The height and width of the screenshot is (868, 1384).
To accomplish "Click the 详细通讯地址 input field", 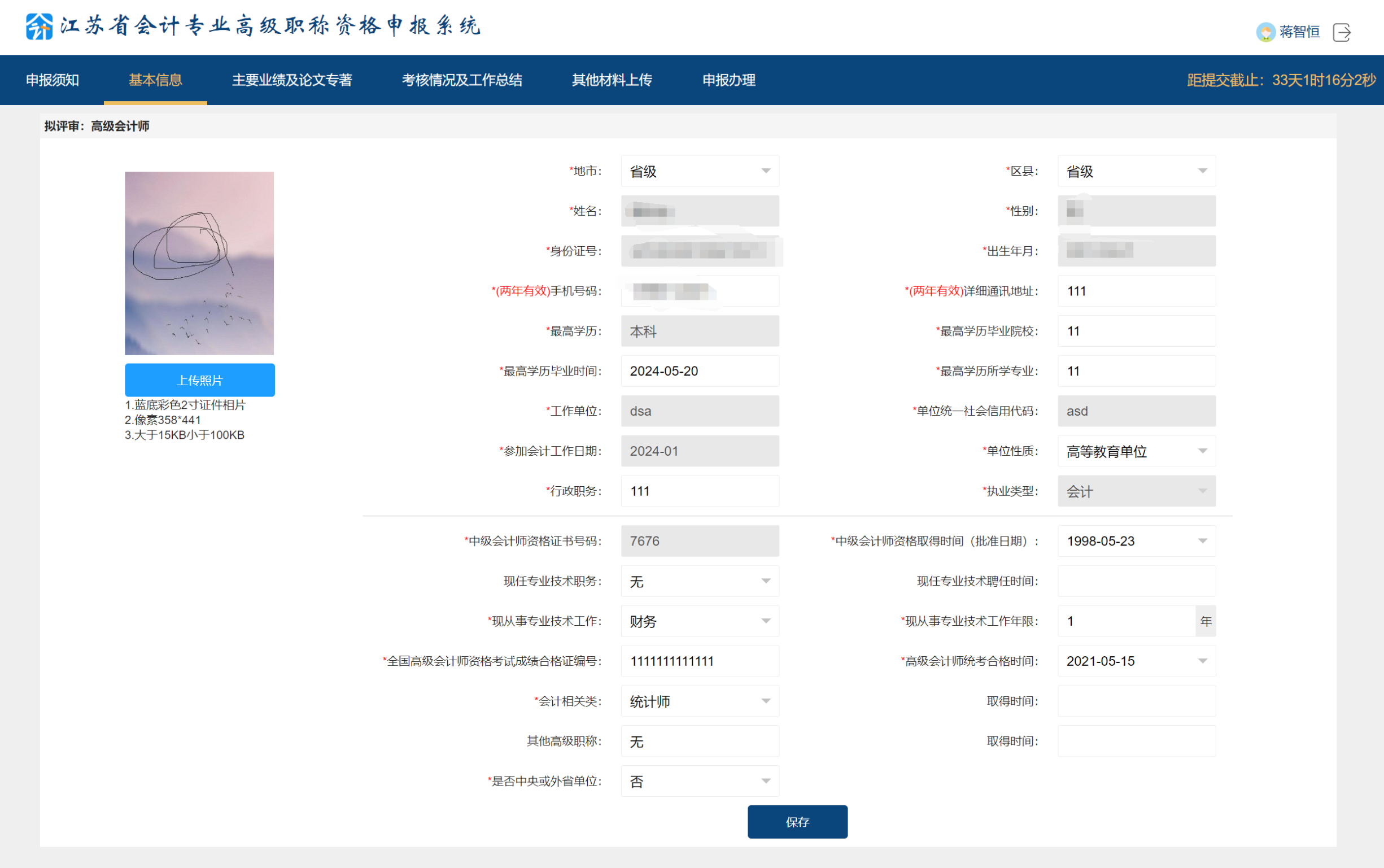I will [x=1136, y=290].
